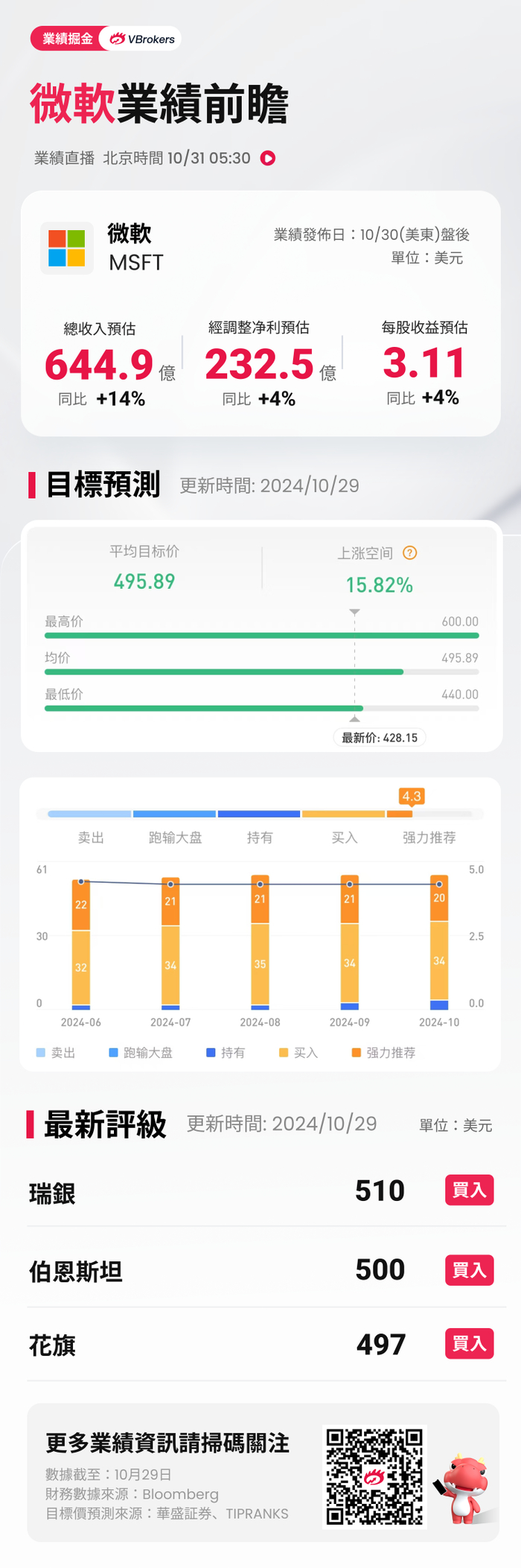Click the MSFT ticker symbol

136,263
